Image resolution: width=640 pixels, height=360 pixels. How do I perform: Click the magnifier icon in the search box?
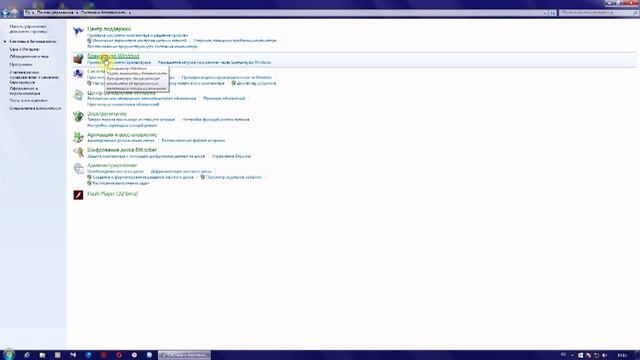coord(635,13)
